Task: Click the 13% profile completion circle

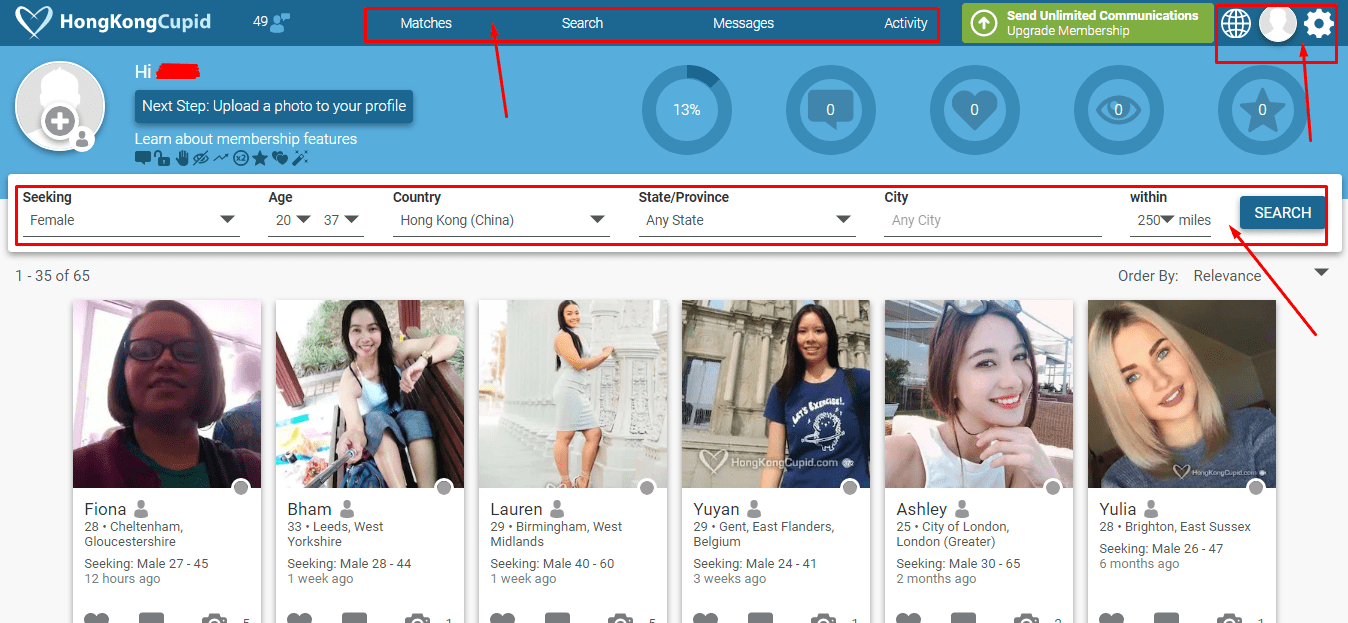Action: 686,110
